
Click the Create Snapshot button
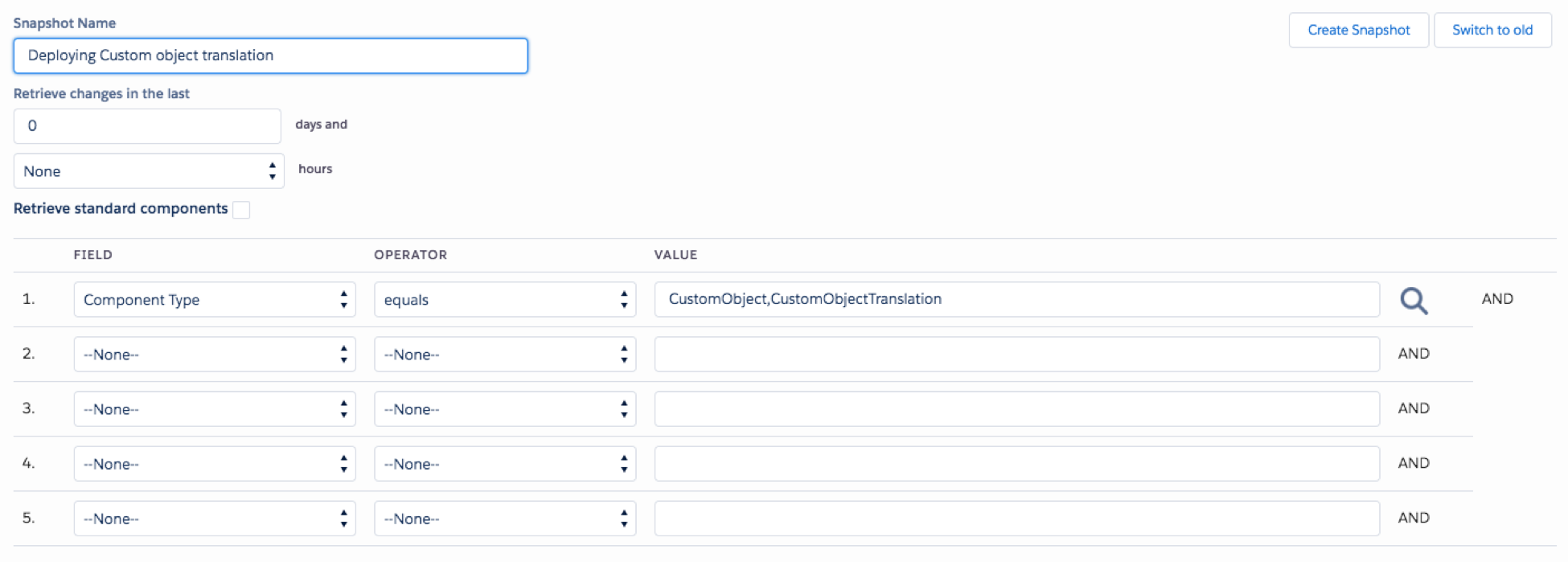pos(1358,31)
